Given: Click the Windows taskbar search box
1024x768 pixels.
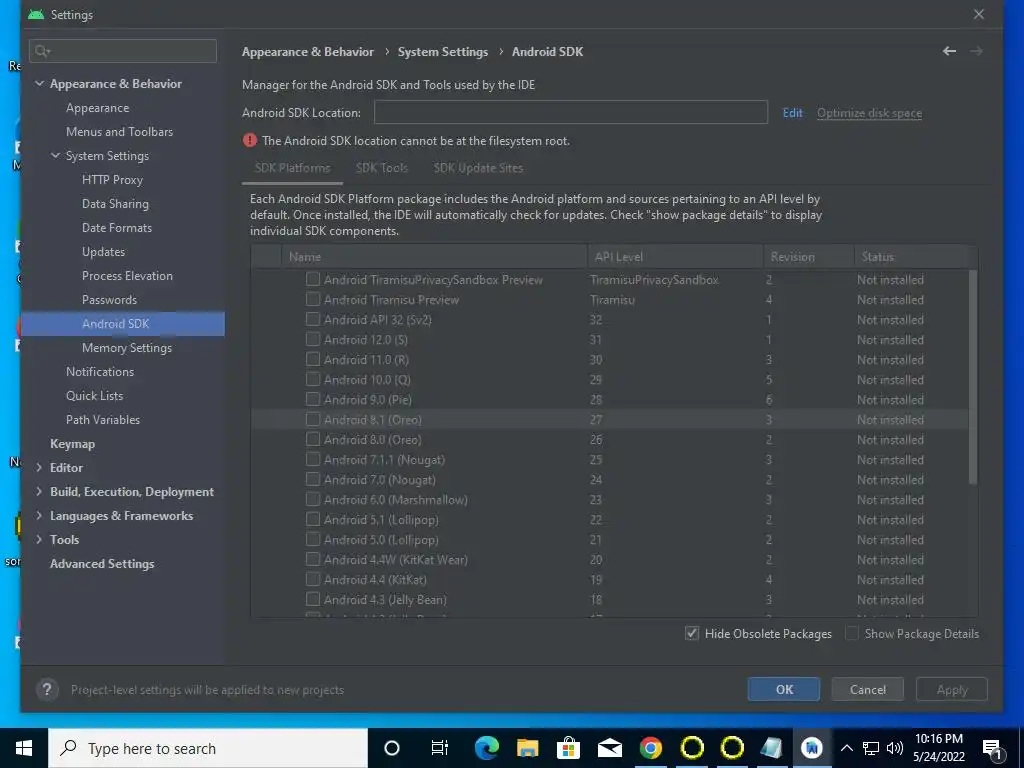Looking at the screenshot, I should 208,748.
